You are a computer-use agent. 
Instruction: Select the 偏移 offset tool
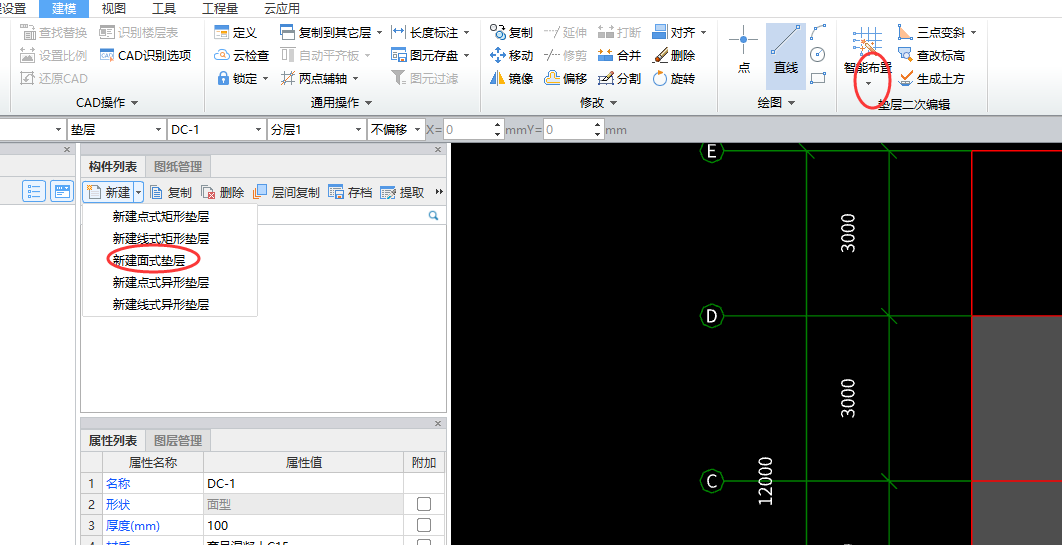point(566,79)
